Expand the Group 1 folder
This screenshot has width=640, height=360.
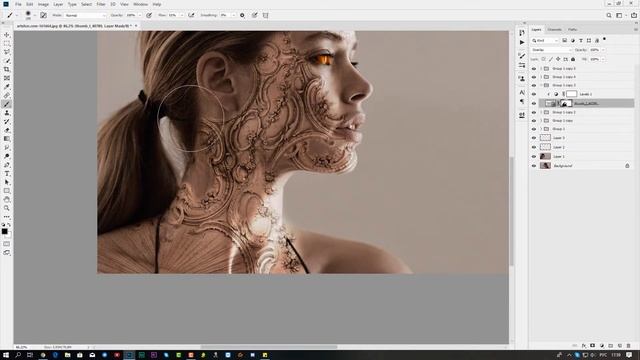pos(542,129)
